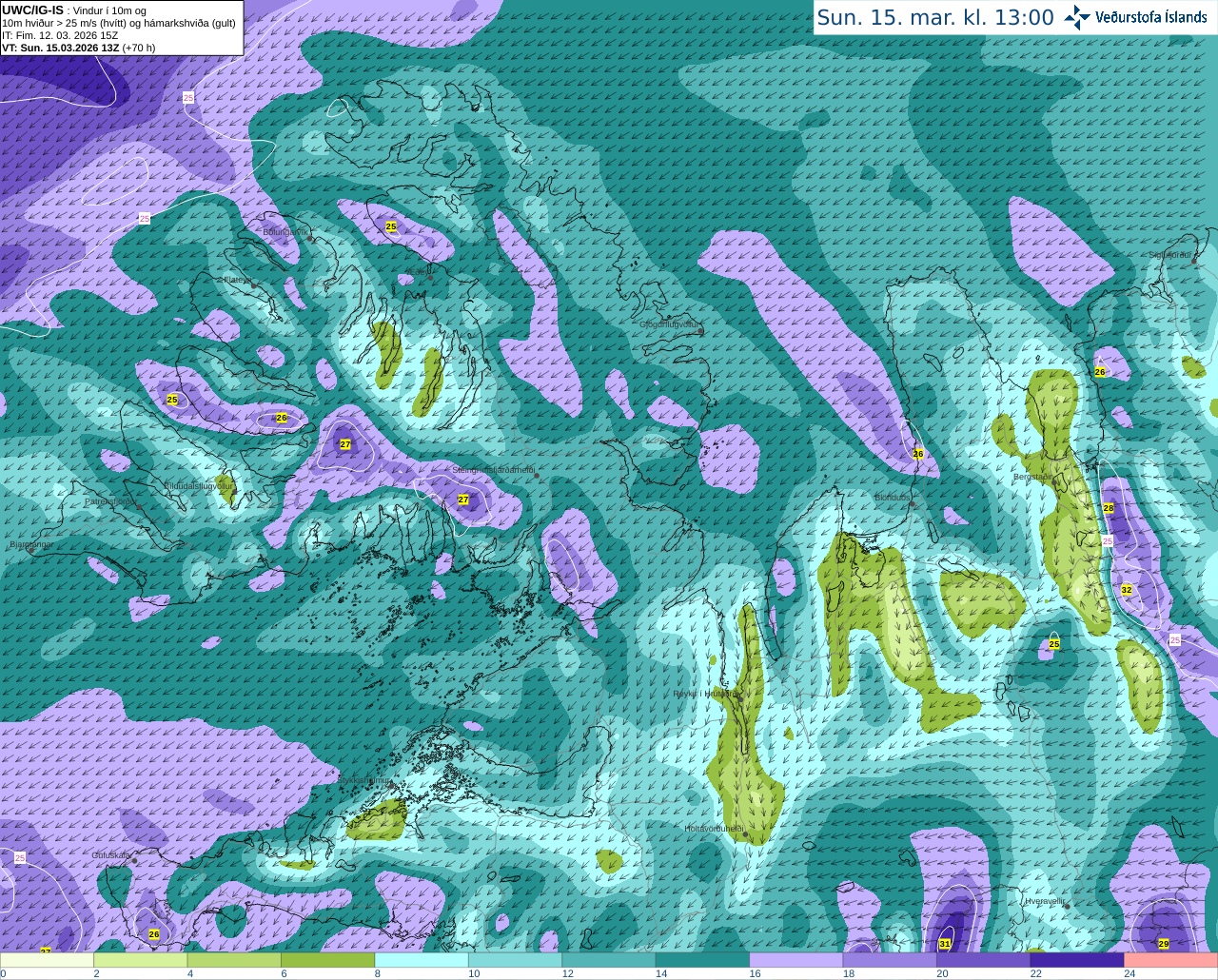Select the 'Sun. 15. mar. kl. 13:00' timestamp
Viewport: 1218px width, 980px height.
tap(935, 17)
